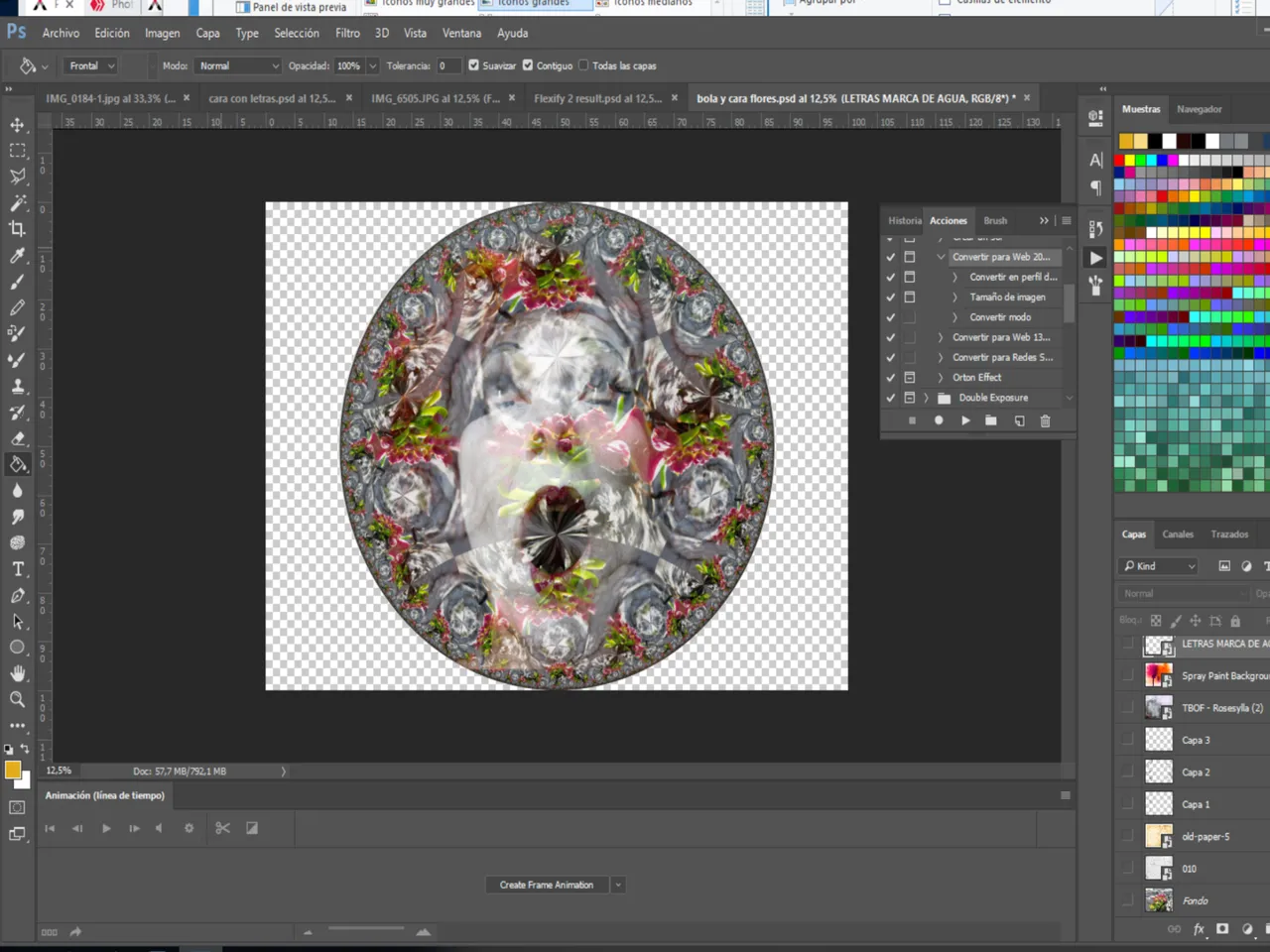Select the Horizontal Type tool

coord(18,569)
